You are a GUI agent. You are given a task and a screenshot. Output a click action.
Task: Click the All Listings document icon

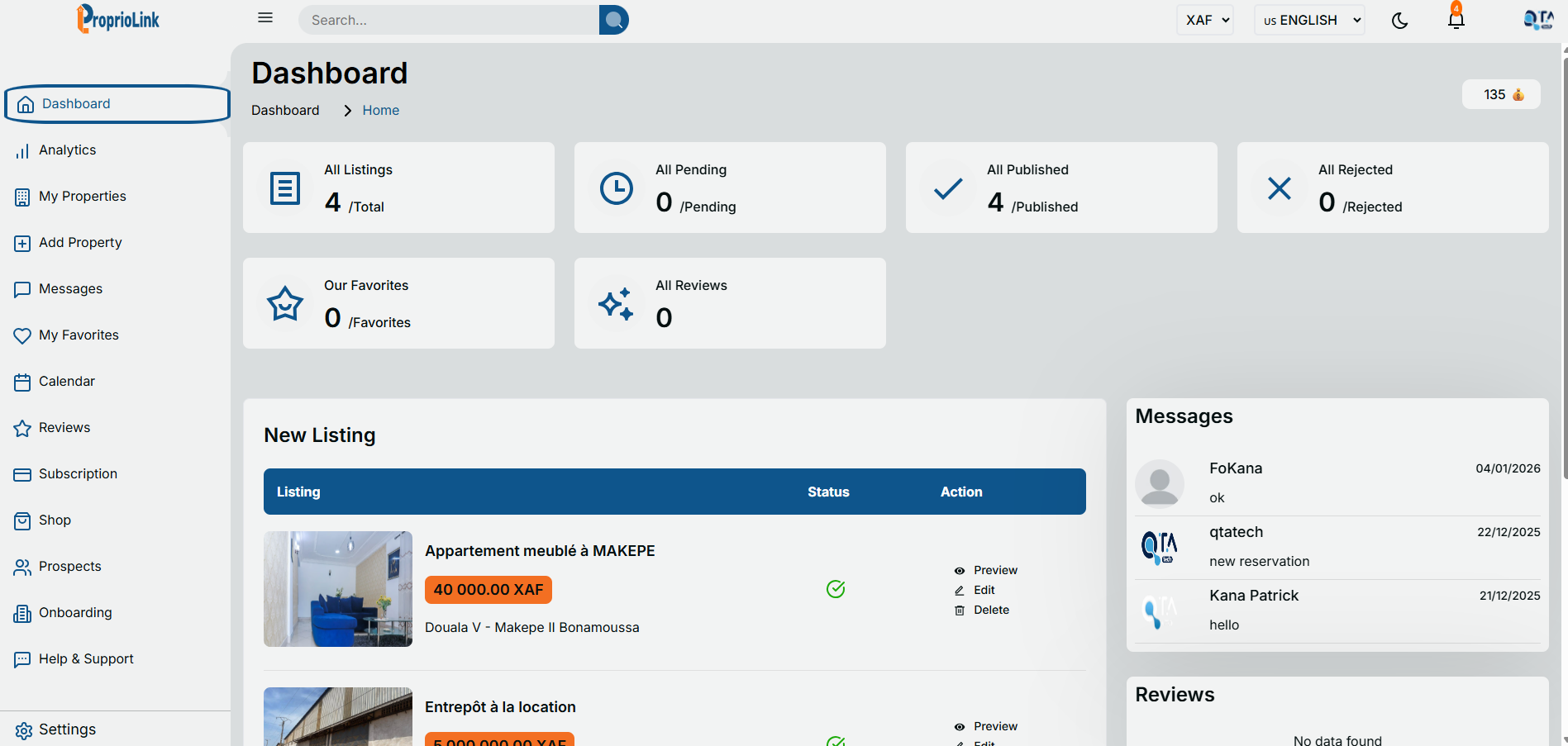[285, 188]
